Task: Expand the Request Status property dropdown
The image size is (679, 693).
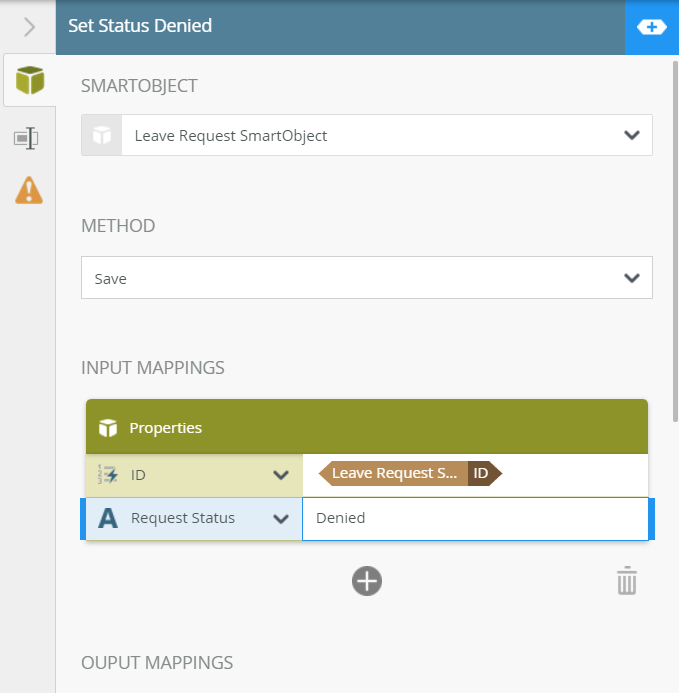Action: [281, 518]
